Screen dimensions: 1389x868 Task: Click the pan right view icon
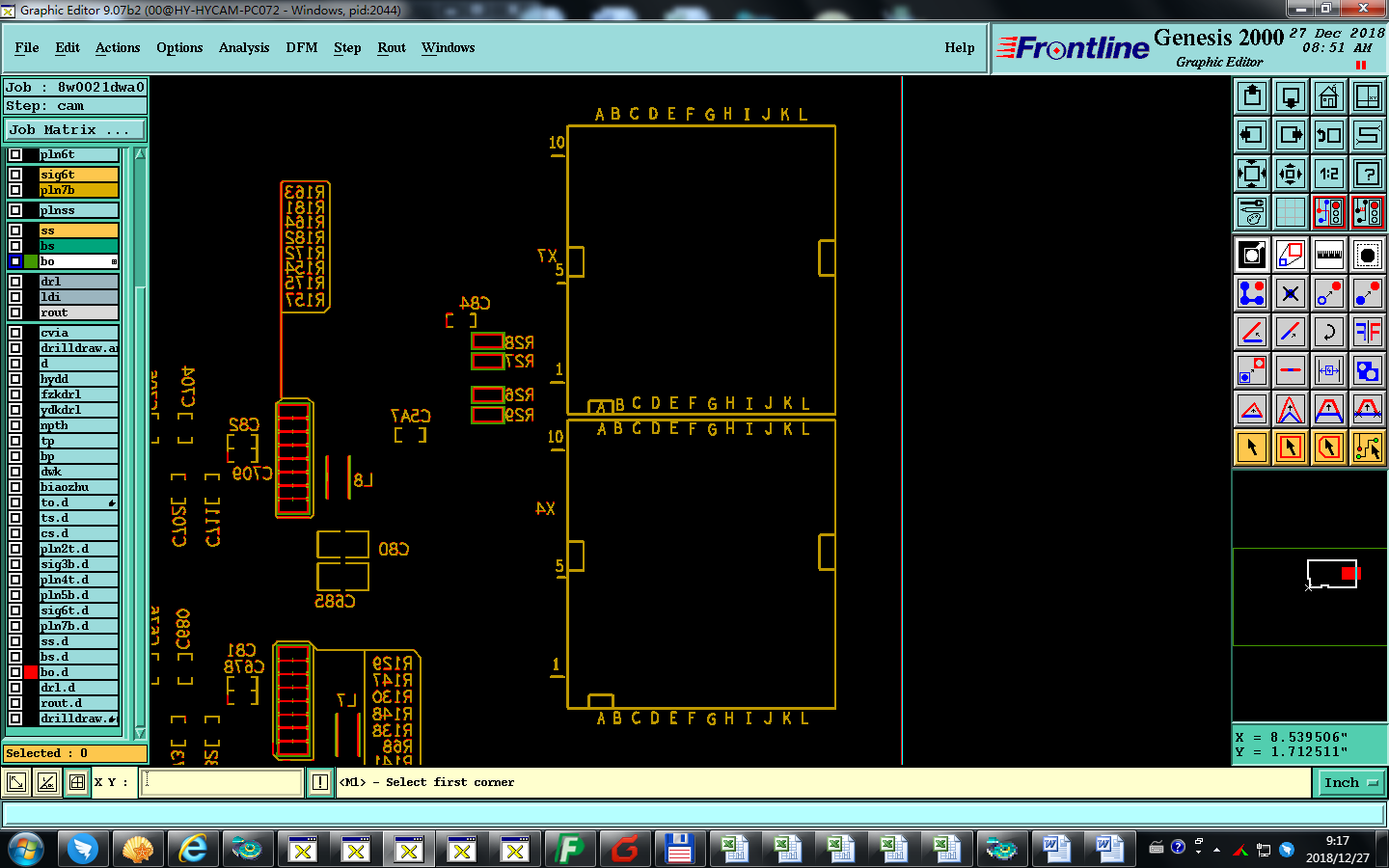pos(1291,135)
